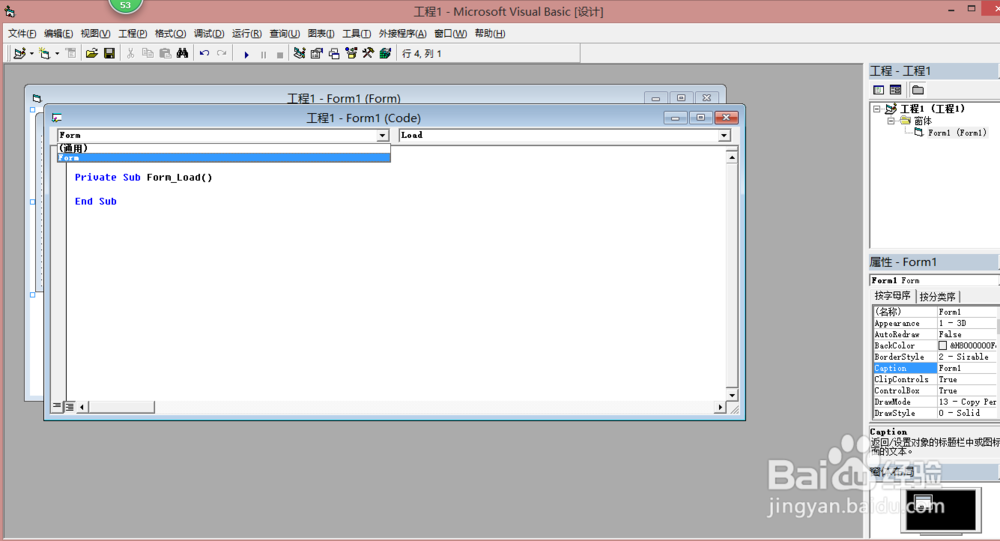The image size is (1000, 541).
Task: Open Project Explorer from the toolbar
Action: [x=299, y=54]
